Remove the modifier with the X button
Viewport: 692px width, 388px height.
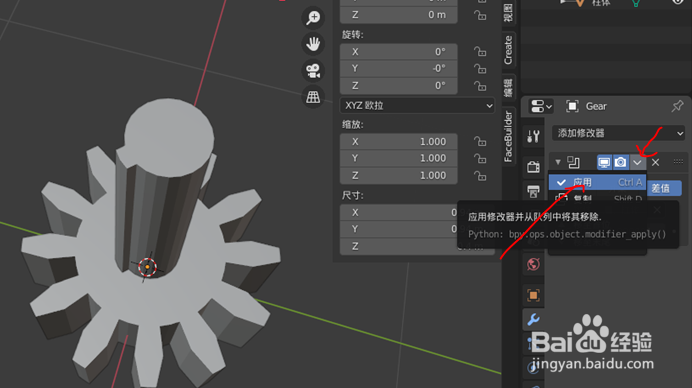(x=655, y=162)
